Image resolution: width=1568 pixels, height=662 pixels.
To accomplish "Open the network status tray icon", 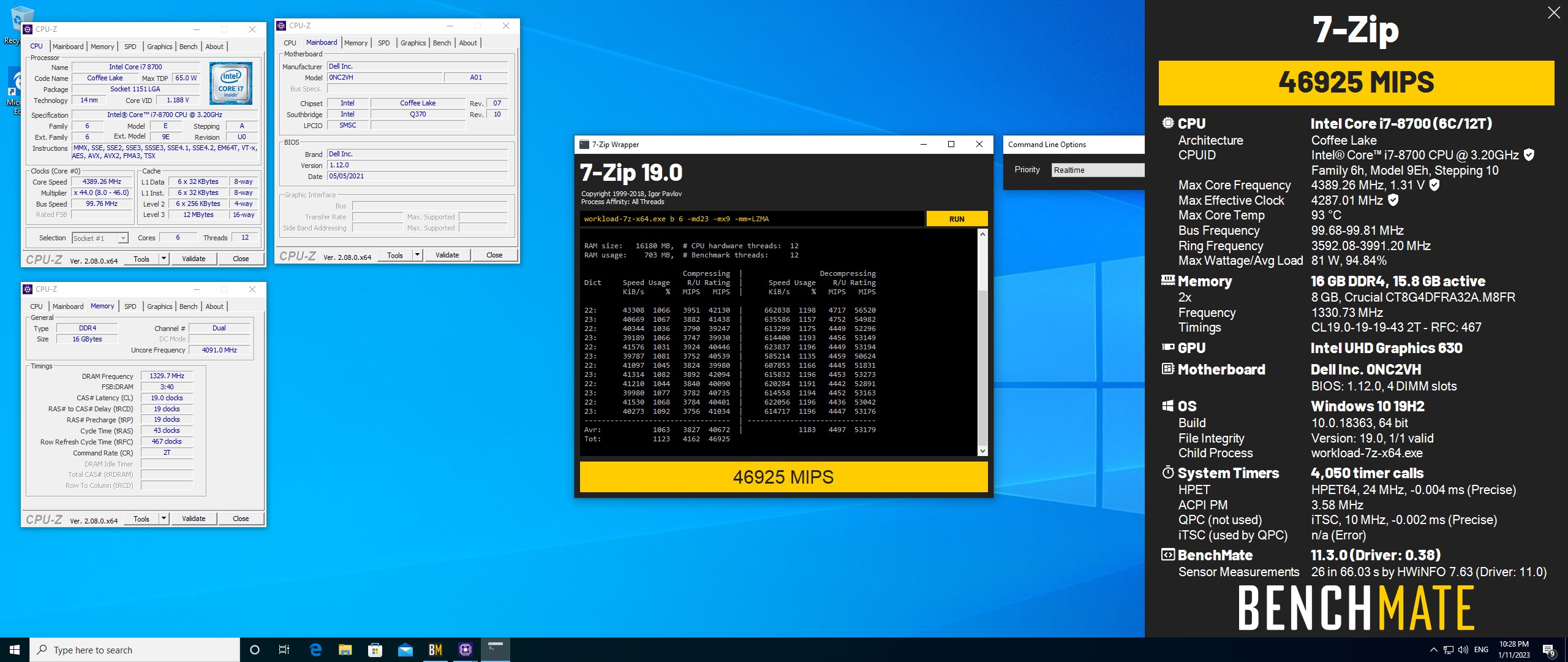I will click(1449, 650).
